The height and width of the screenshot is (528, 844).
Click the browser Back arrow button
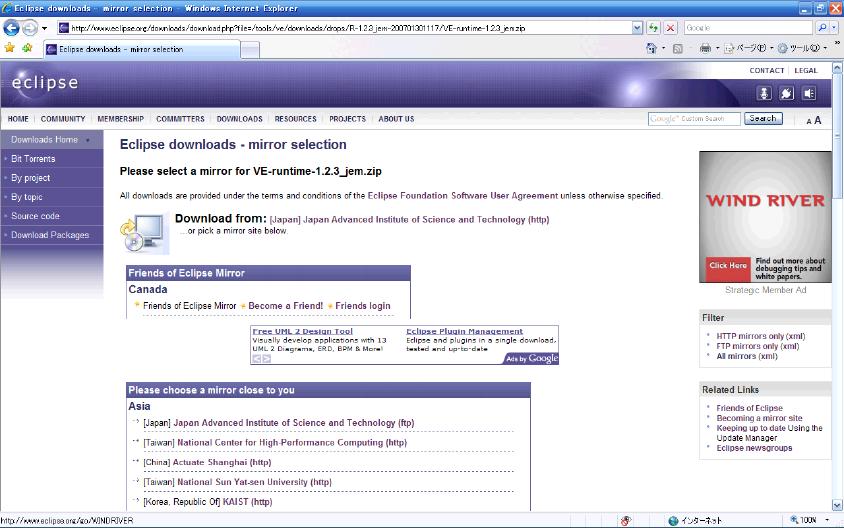coord(11,27)
